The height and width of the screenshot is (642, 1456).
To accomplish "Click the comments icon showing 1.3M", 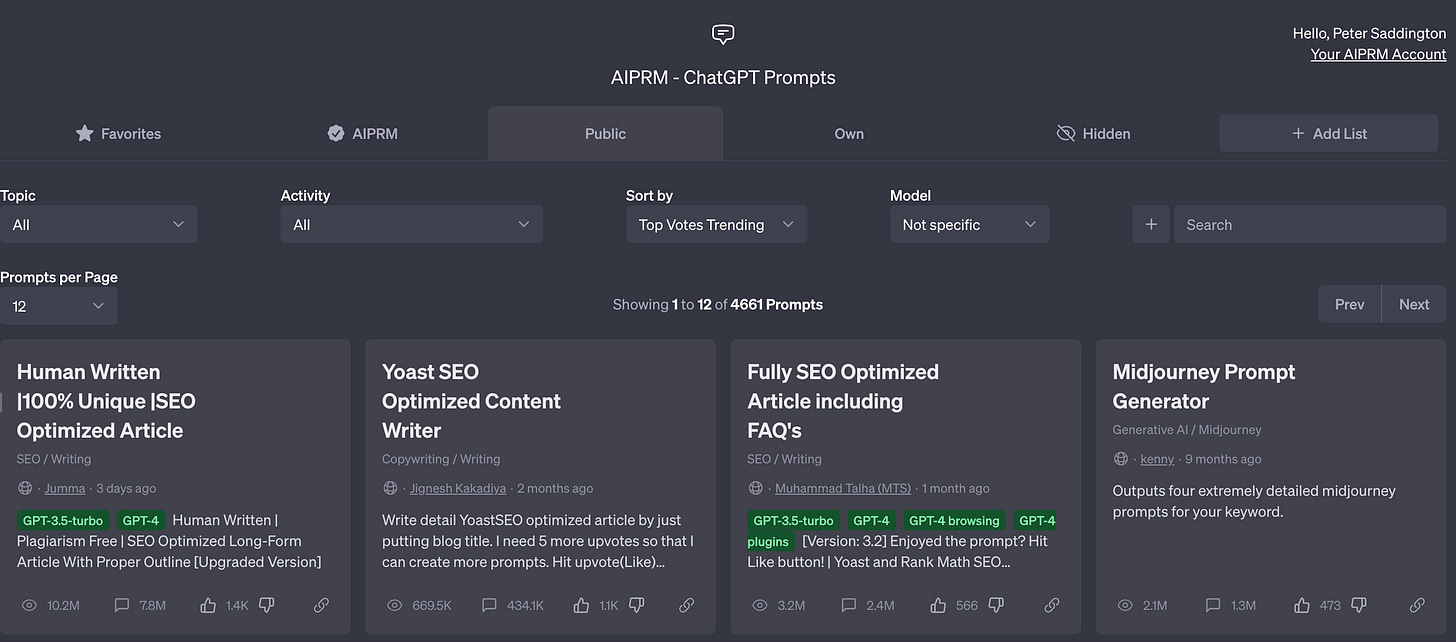I will pos(1213,605).
